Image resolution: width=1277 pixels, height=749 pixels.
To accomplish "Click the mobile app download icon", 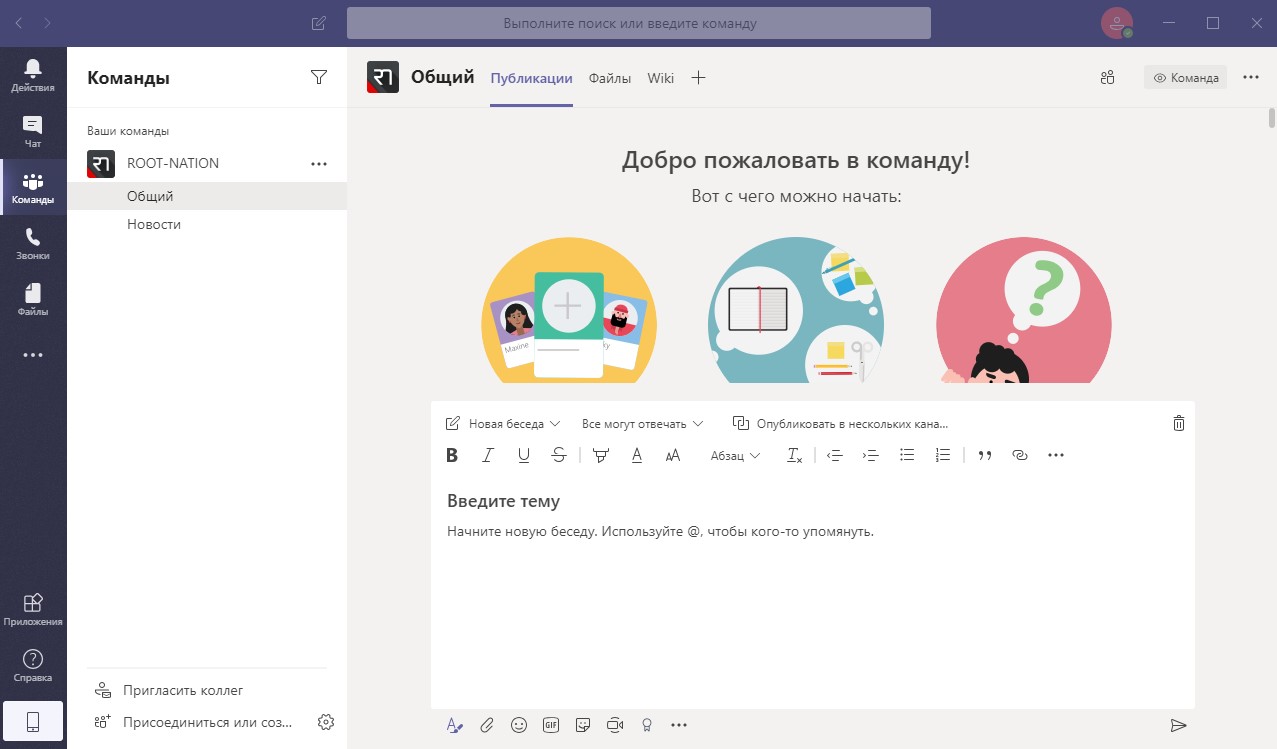I will click(33, 722).
